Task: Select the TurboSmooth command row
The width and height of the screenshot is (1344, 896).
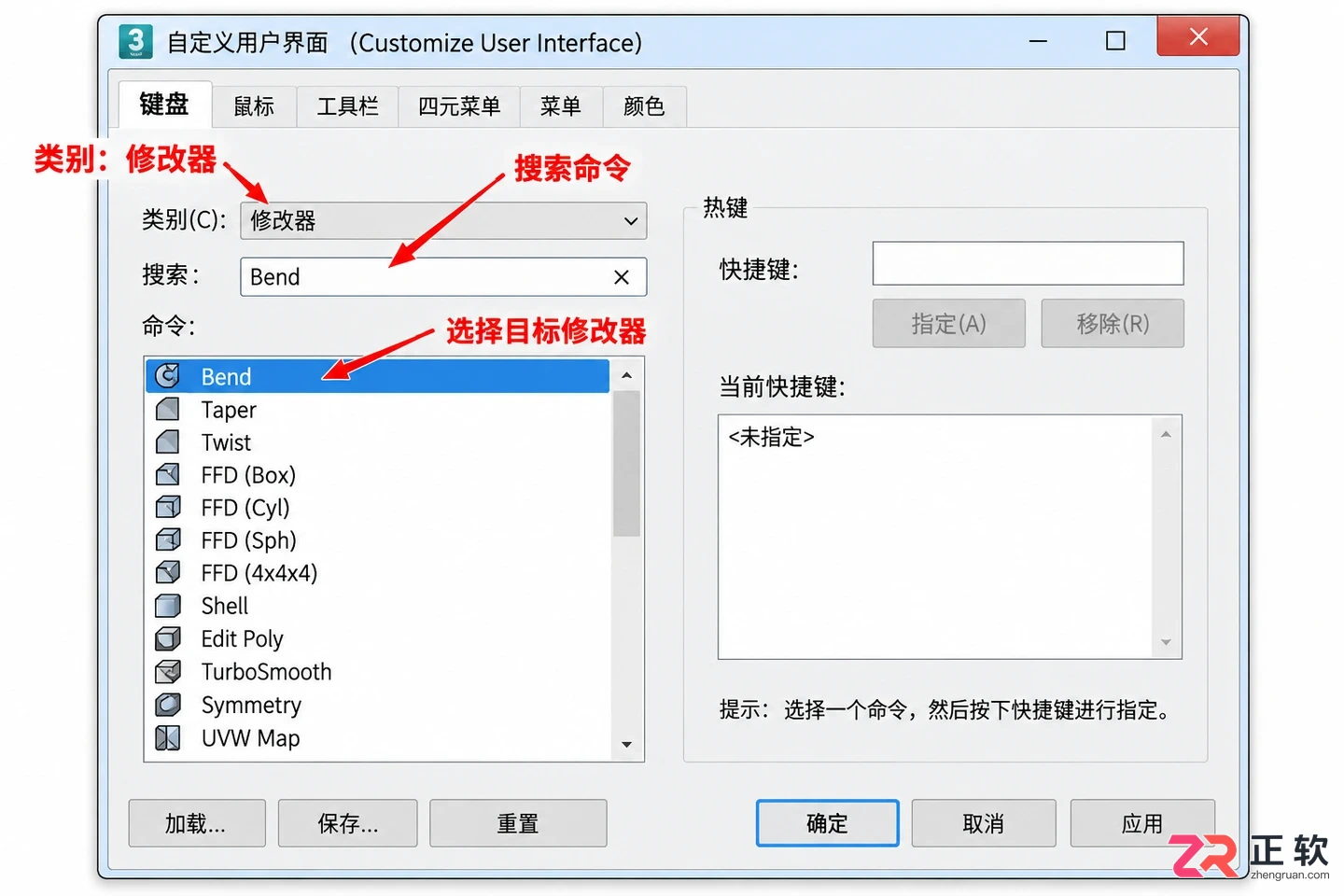Action: 378,671
